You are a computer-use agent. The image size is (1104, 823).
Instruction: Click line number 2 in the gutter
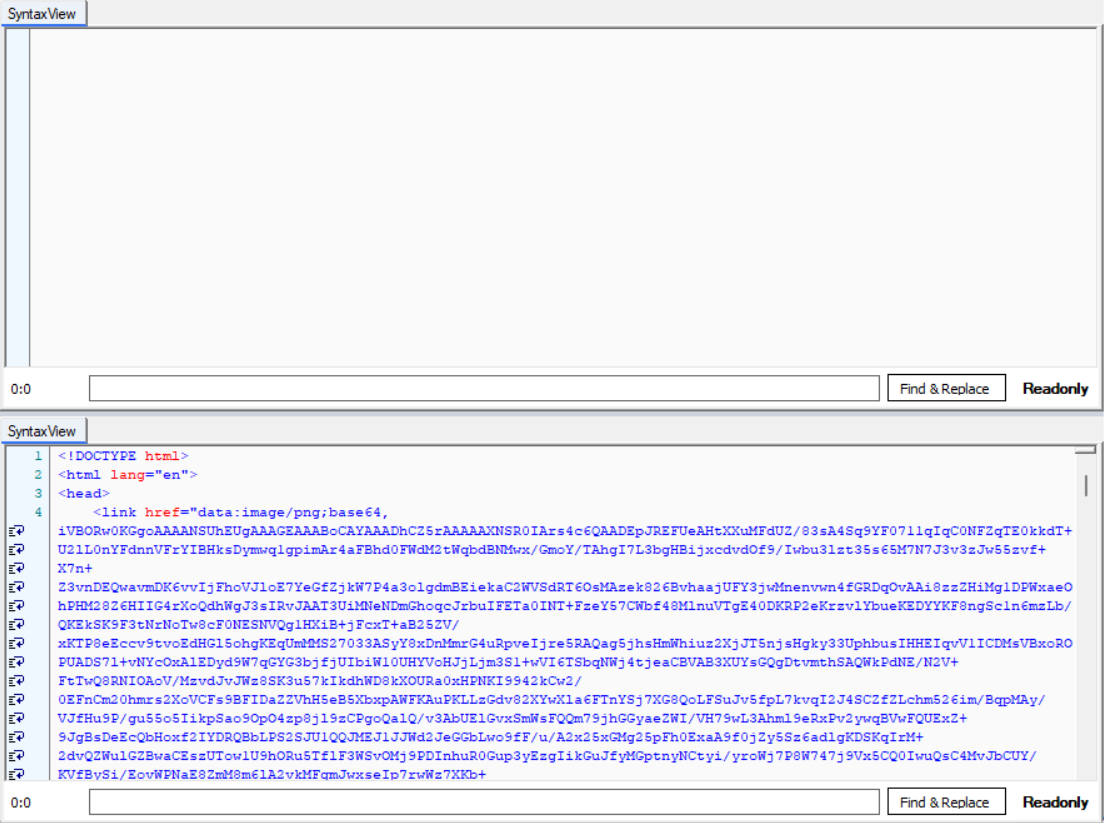coord(38,475)
